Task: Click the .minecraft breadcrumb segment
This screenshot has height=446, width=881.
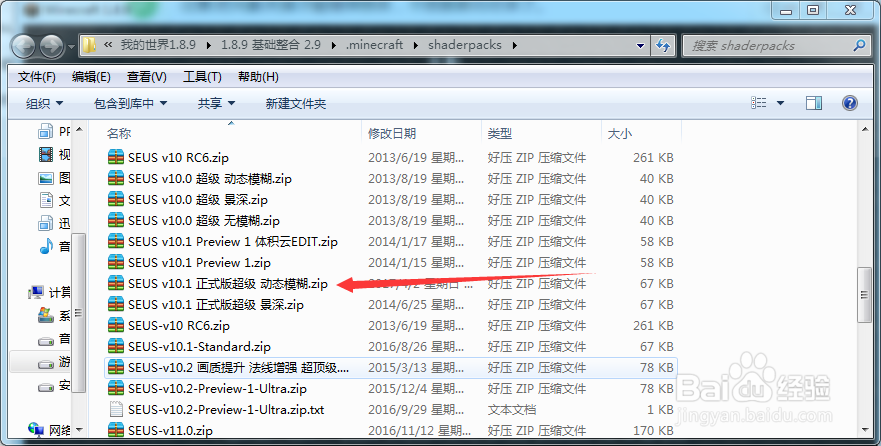Action: [x=374, y=45]
